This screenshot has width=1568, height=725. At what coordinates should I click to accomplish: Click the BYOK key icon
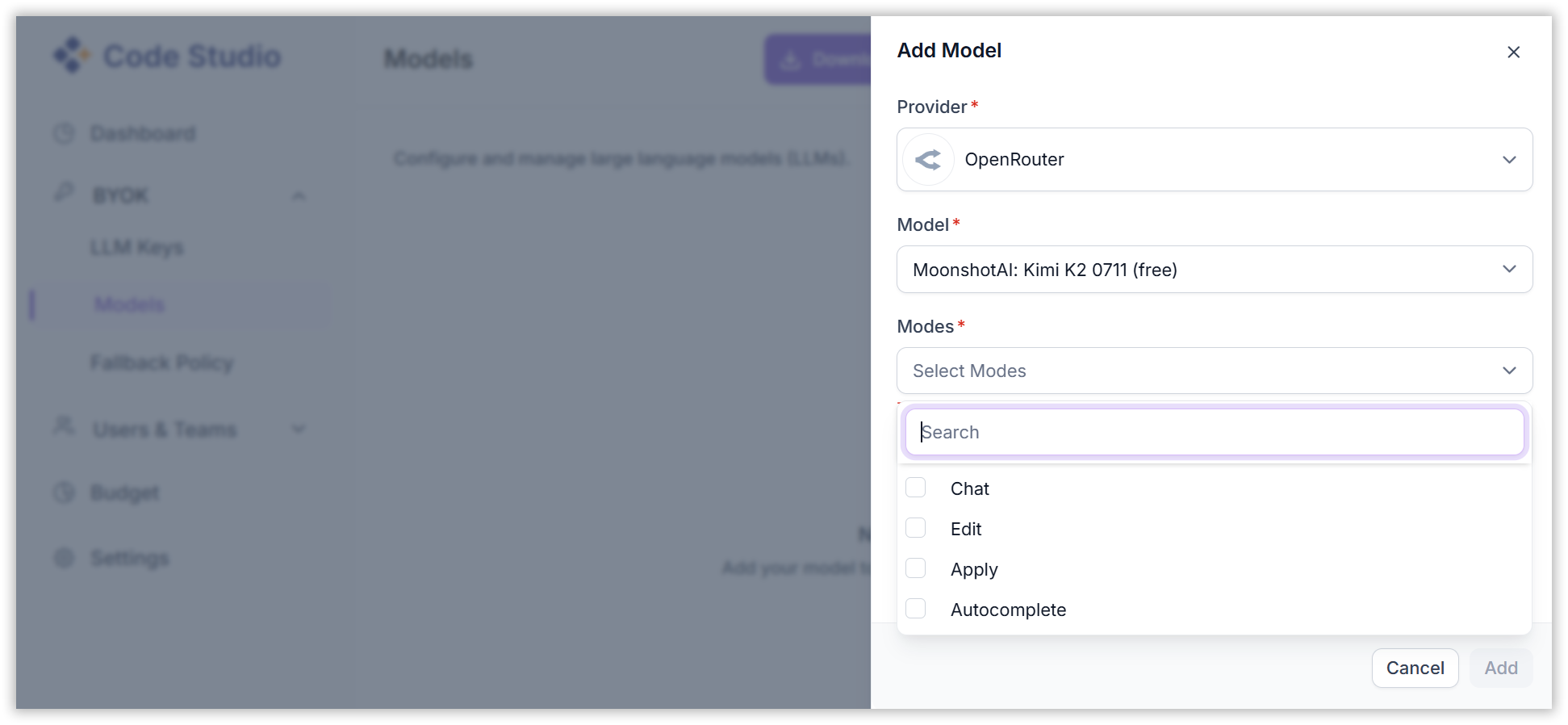pyautogui.click(x=64, y=194)
